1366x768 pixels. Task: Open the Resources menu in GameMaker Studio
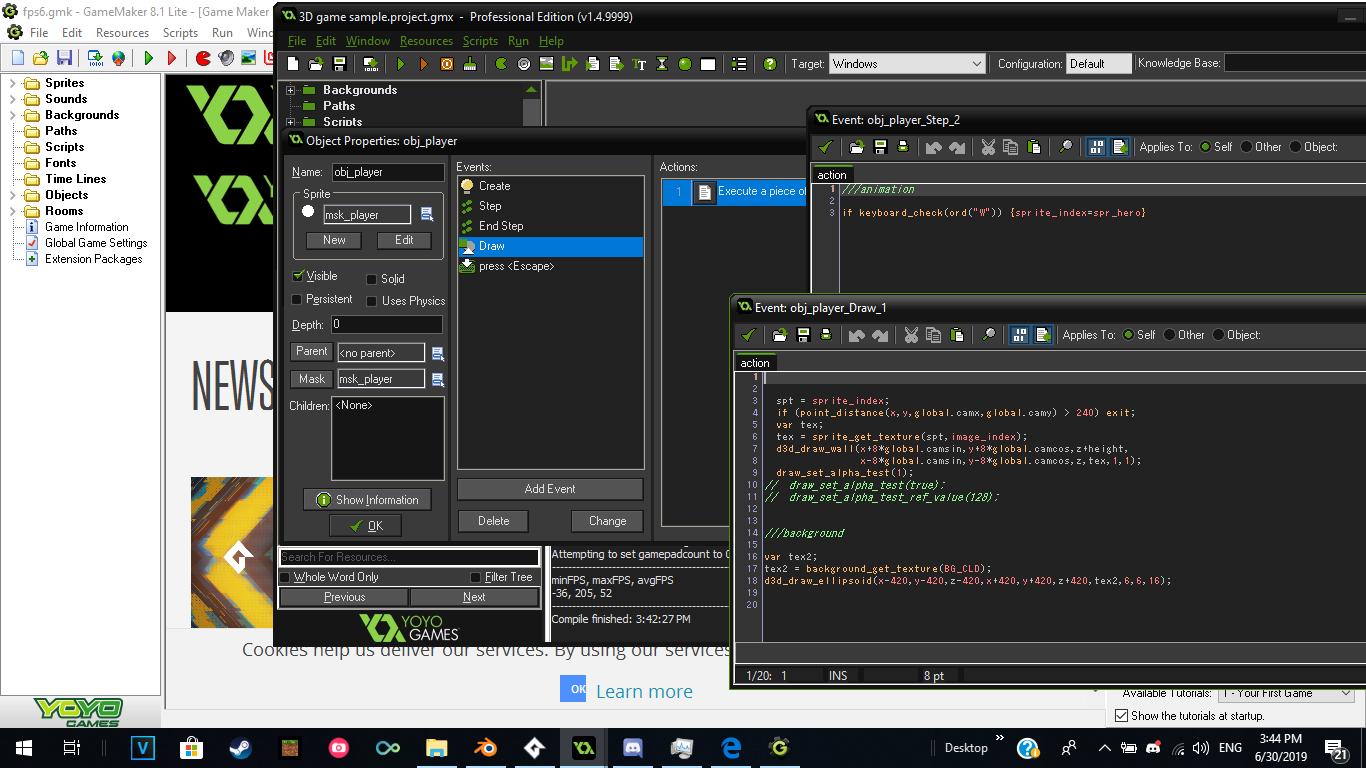(426, 41)
